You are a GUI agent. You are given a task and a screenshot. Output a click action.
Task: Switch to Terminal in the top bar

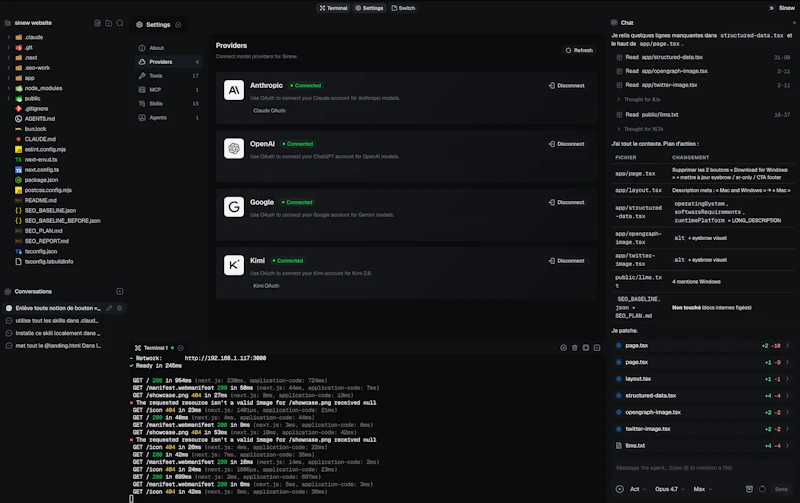(x=334, y=8)
